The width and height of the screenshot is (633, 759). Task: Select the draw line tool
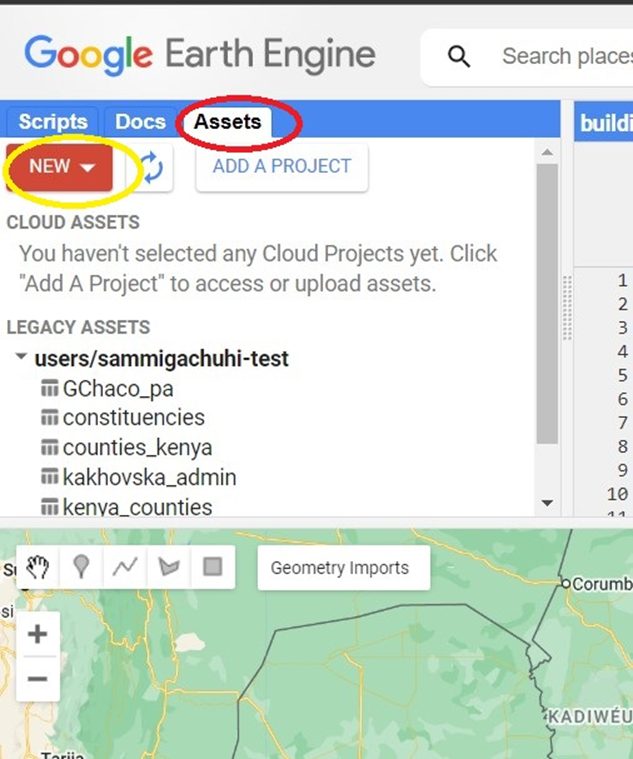tap(125, 567)
